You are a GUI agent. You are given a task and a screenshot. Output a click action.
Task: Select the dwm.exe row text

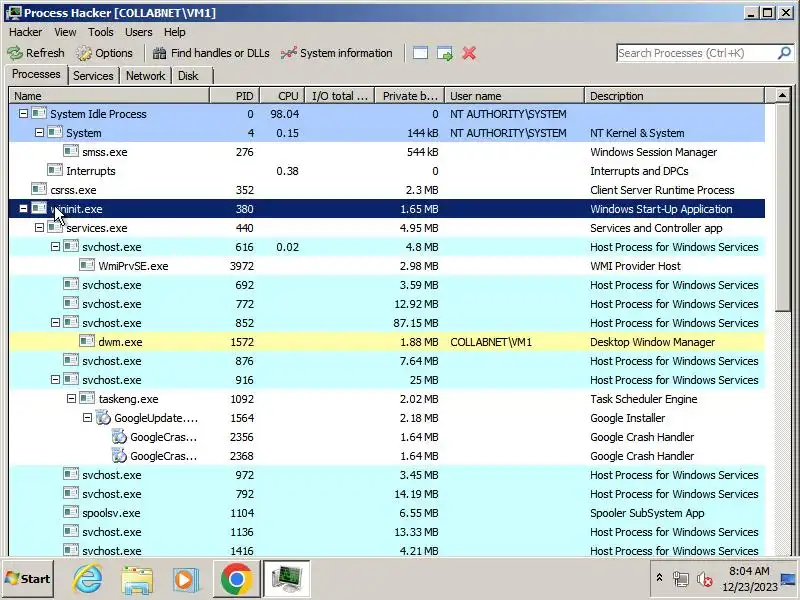coord(120,342)
